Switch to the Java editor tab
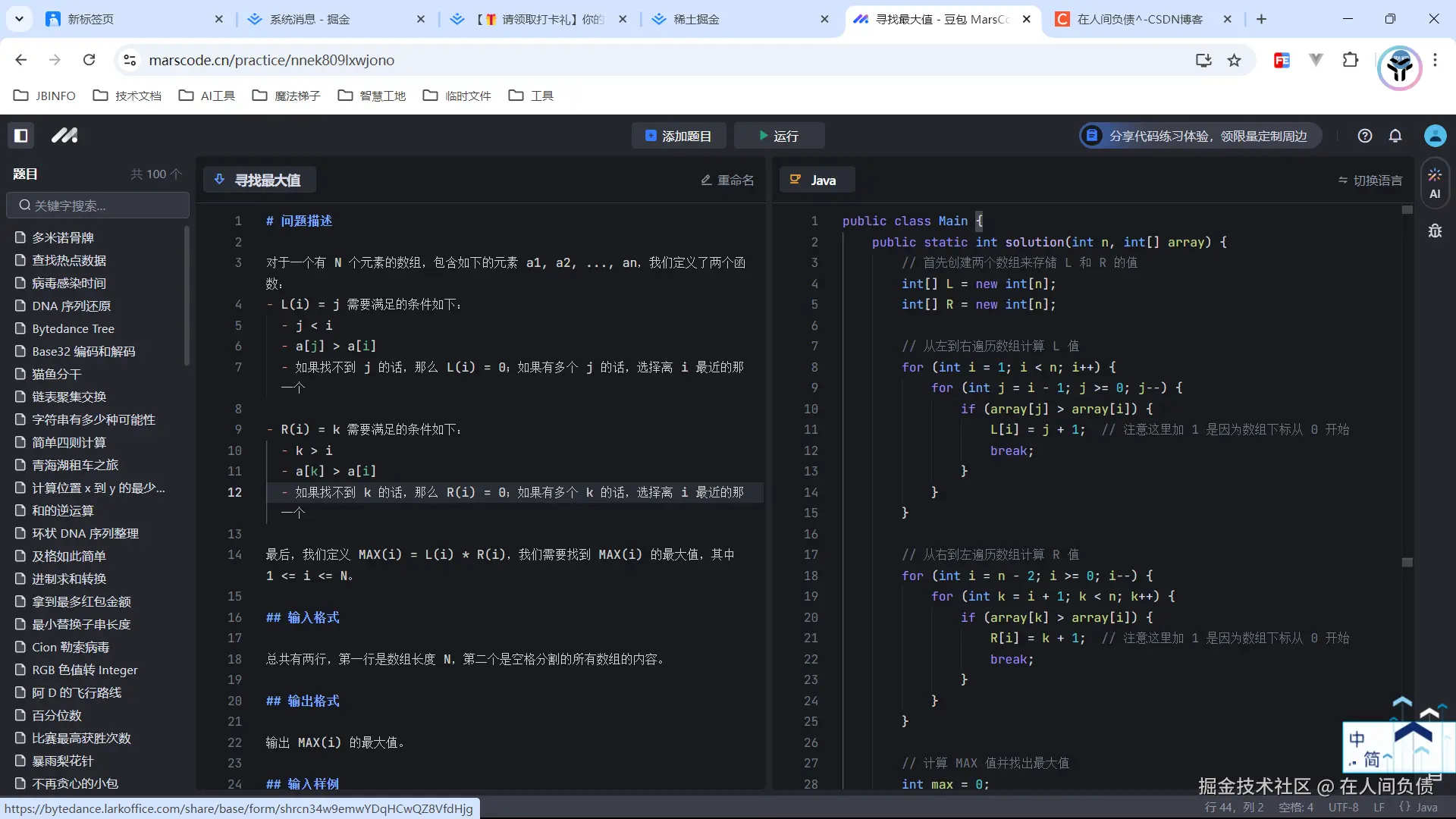The height and width of the screenshot is (819, 1456). (x=817, y=180)
